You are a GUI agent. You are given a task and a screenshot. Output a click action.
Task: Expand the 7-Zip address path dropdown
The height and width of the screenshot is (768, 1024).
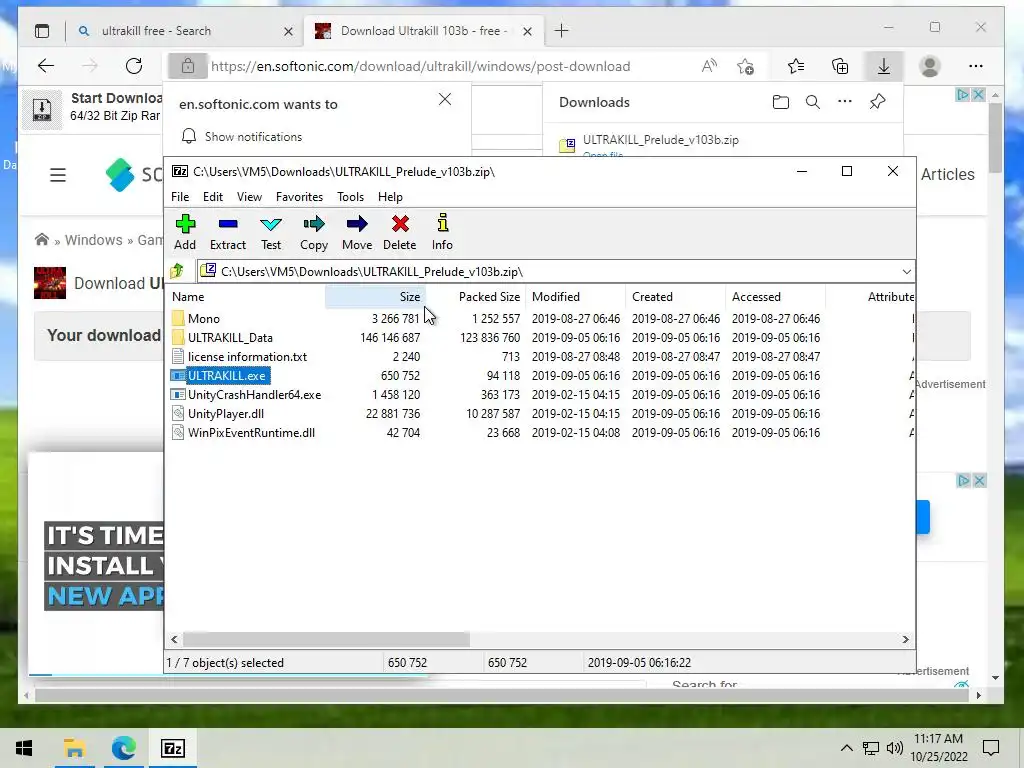point(906,272)
